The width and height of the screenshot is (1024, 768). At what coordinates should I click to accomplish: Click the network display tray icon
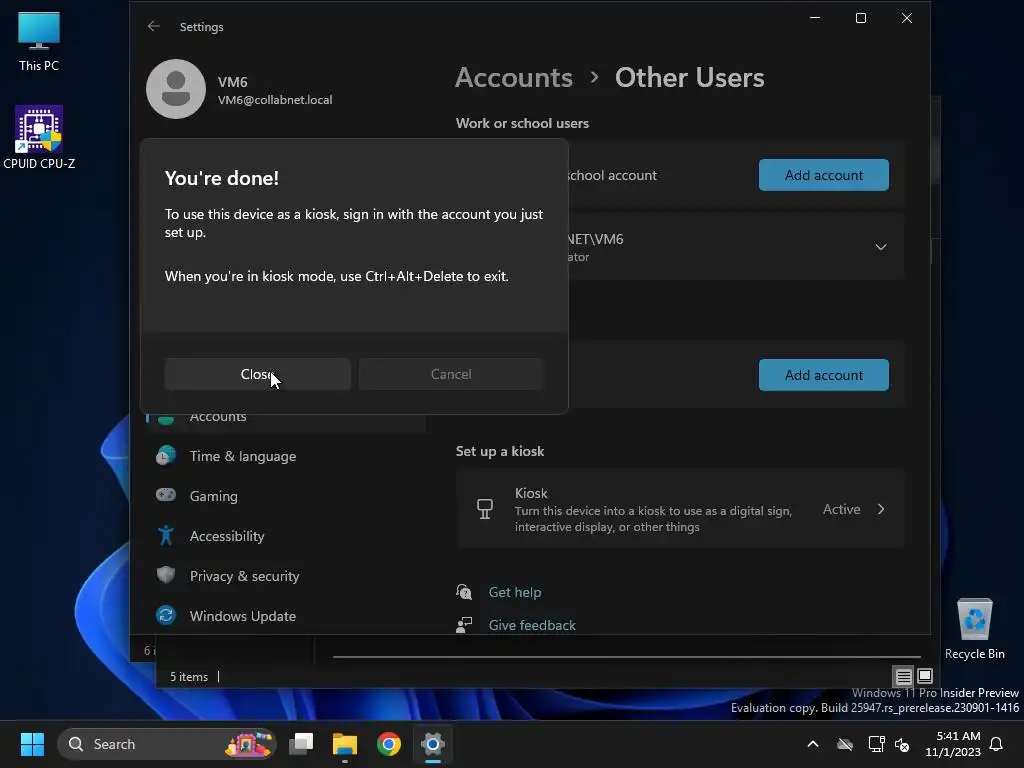pos(876,744)
